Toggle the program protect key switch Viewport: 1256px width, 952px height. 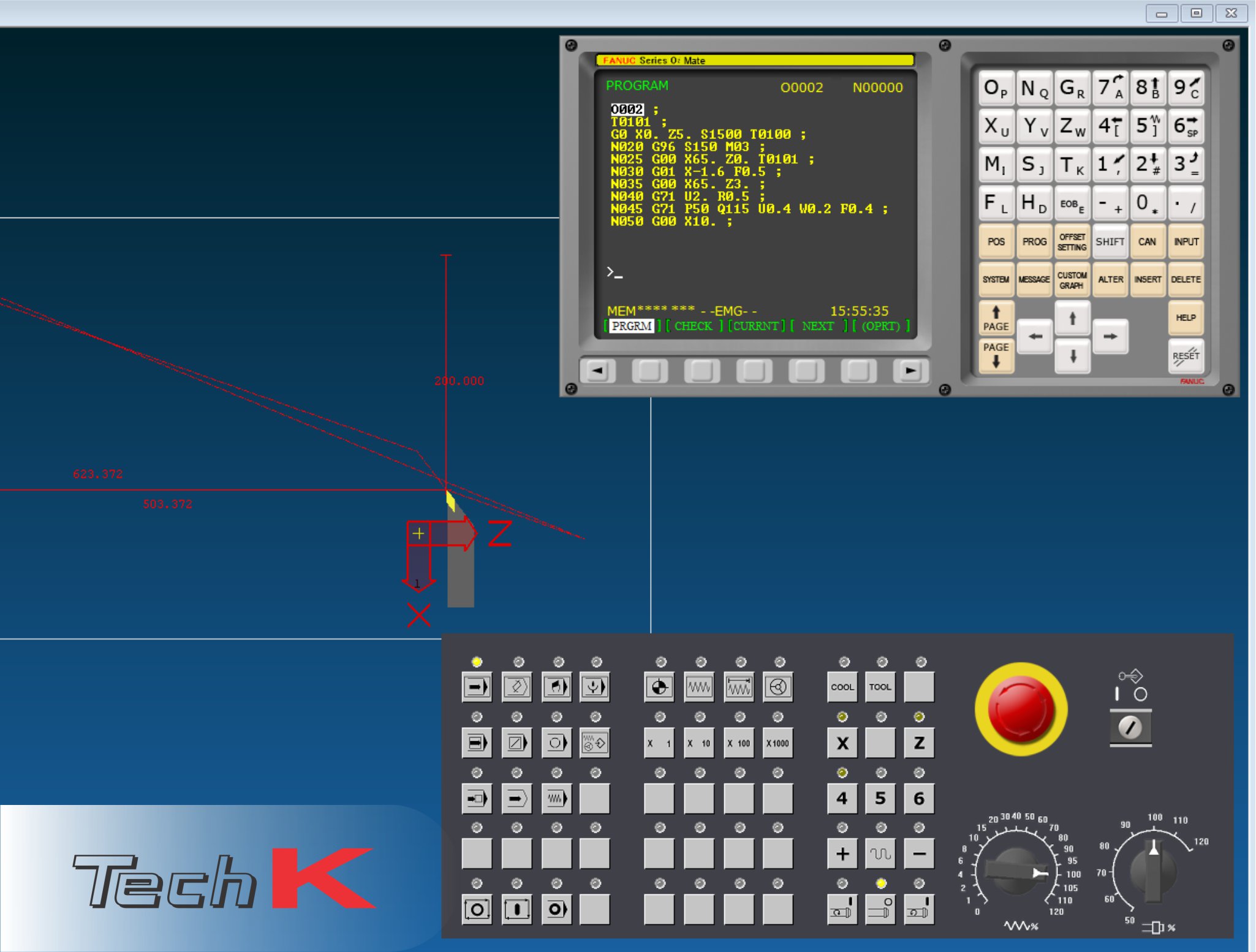[1130, 727]
